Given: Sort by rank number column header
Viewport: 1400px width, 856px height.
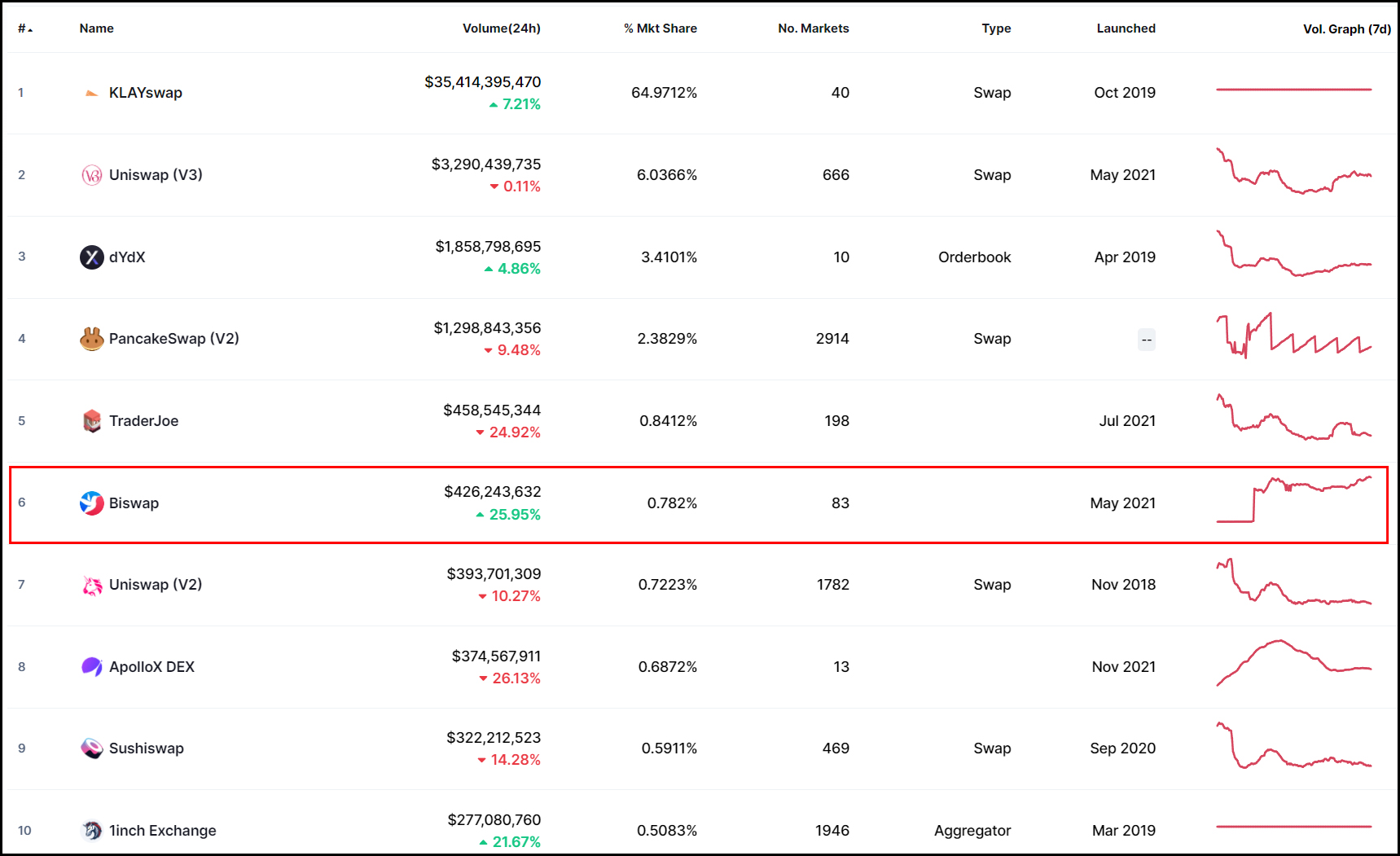Looking at the screenshot, I should click(25, 29).
